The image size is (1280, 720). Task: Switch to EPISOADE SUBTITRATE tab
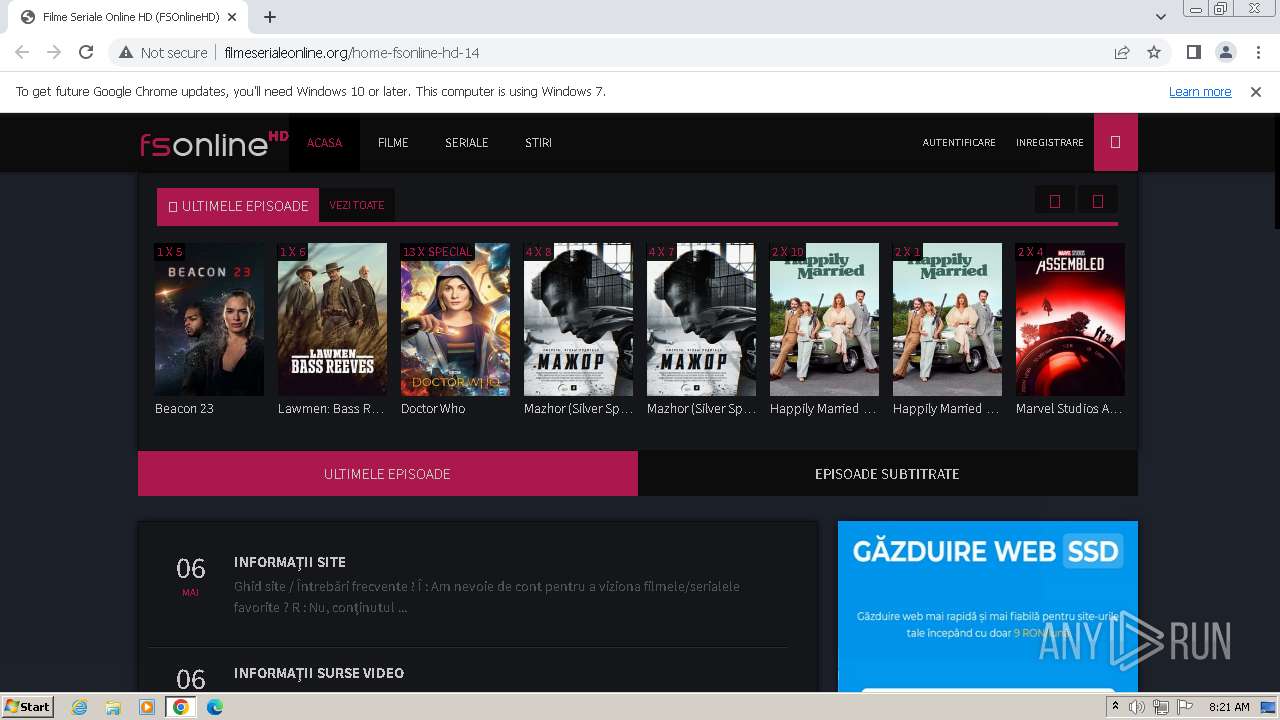(888, 473)
